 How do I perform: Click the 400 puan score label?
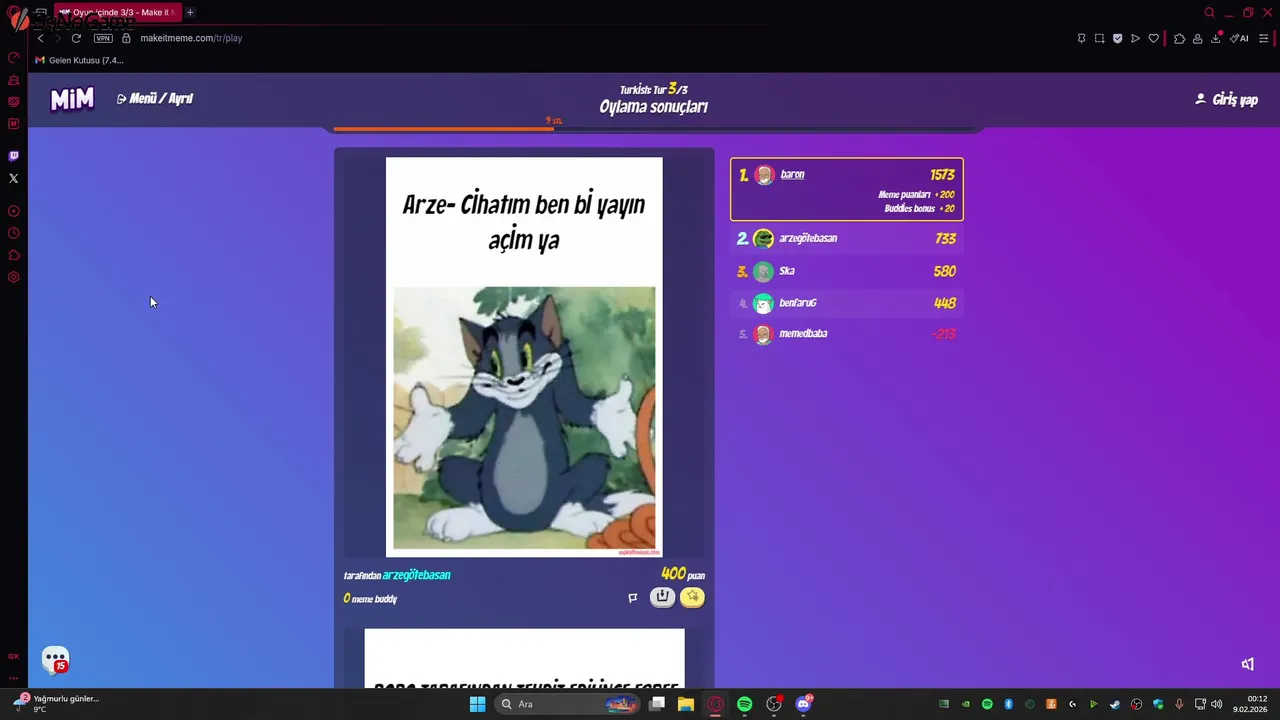click(683, 574)
